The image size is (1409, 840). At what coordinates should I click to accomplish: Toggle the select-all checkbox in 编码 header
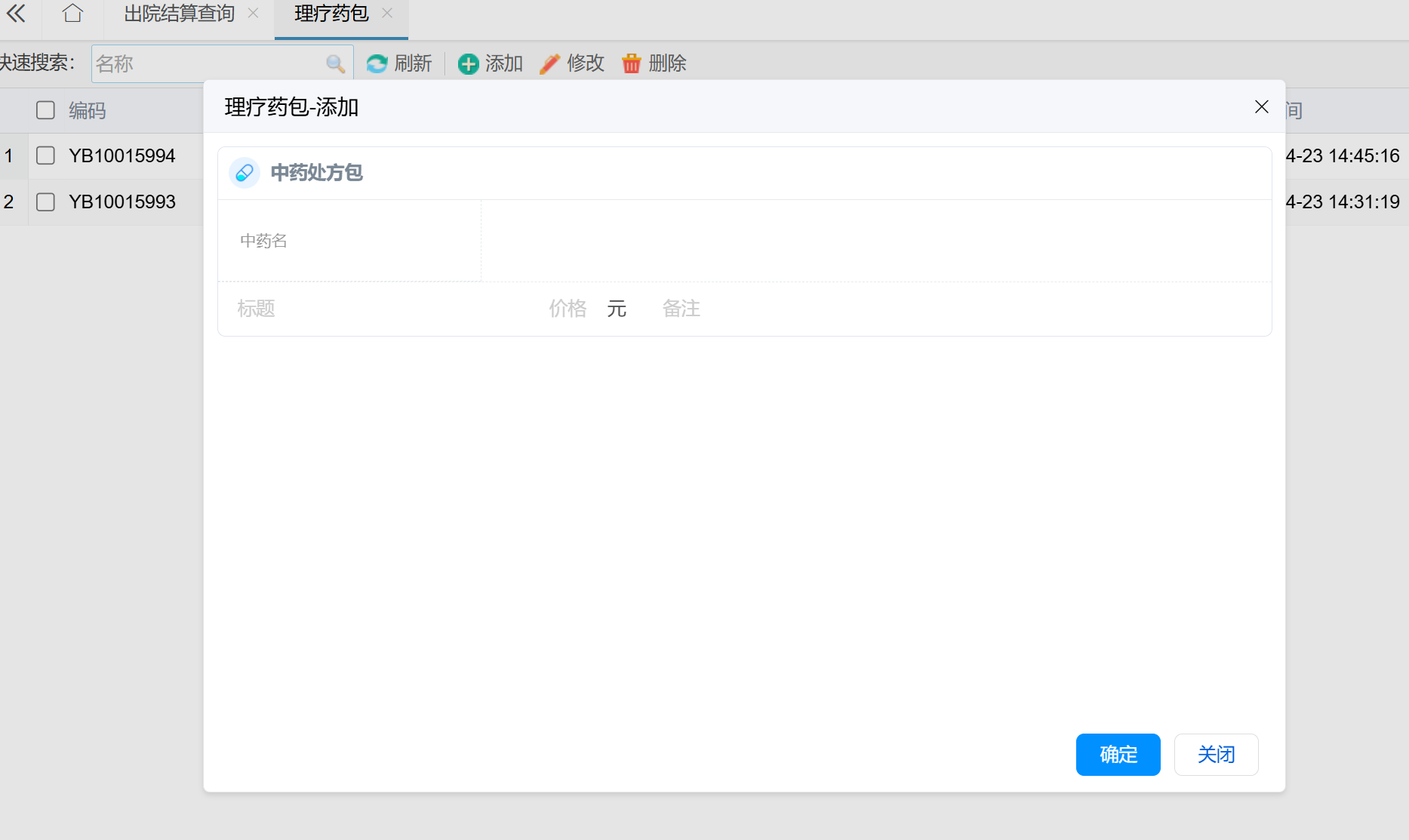tap(46, 110)
